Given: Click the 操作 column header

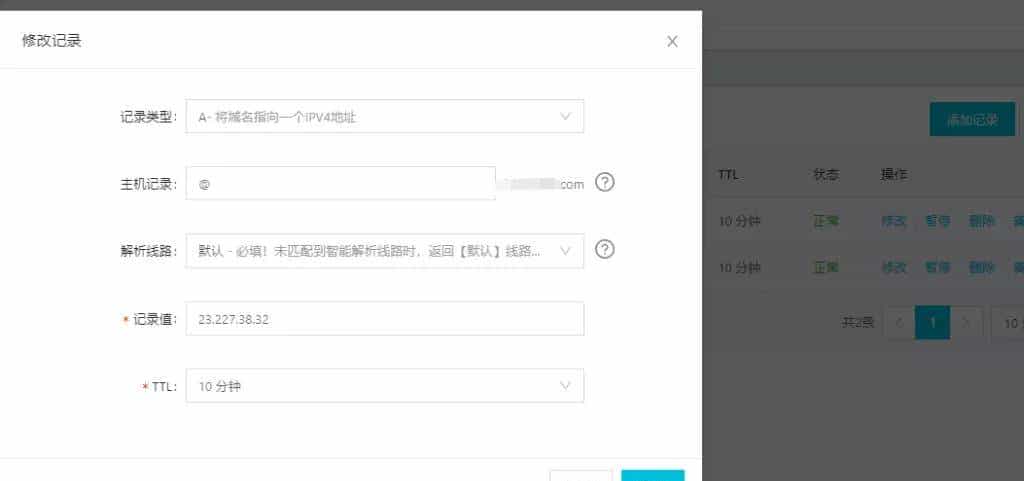Looking at the screenshot, I should coord(894,175).
